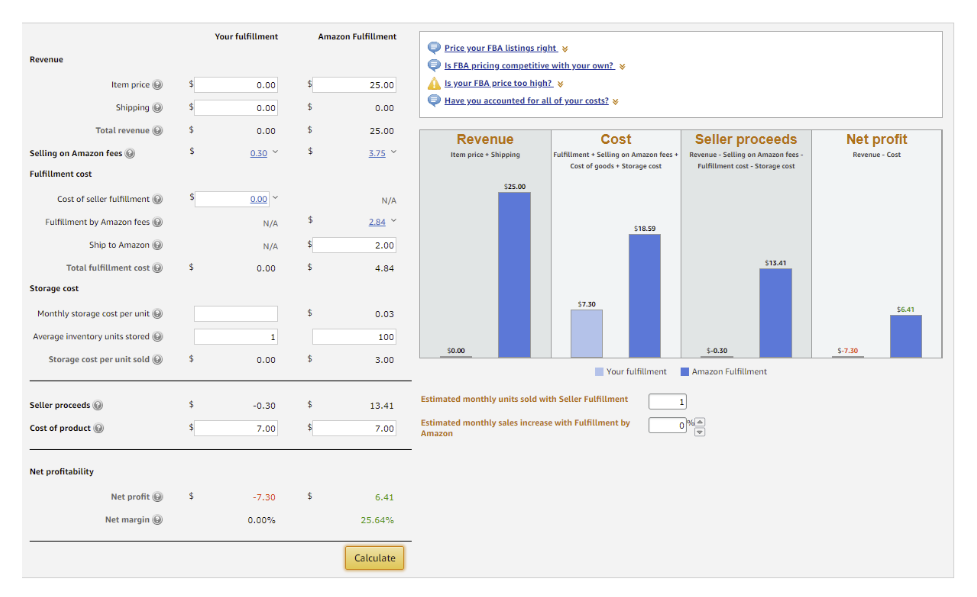Screen dimensions: 977x597
Task: Increase estimated monthly sales percentage stepper
Action: (x=700, y=422)
